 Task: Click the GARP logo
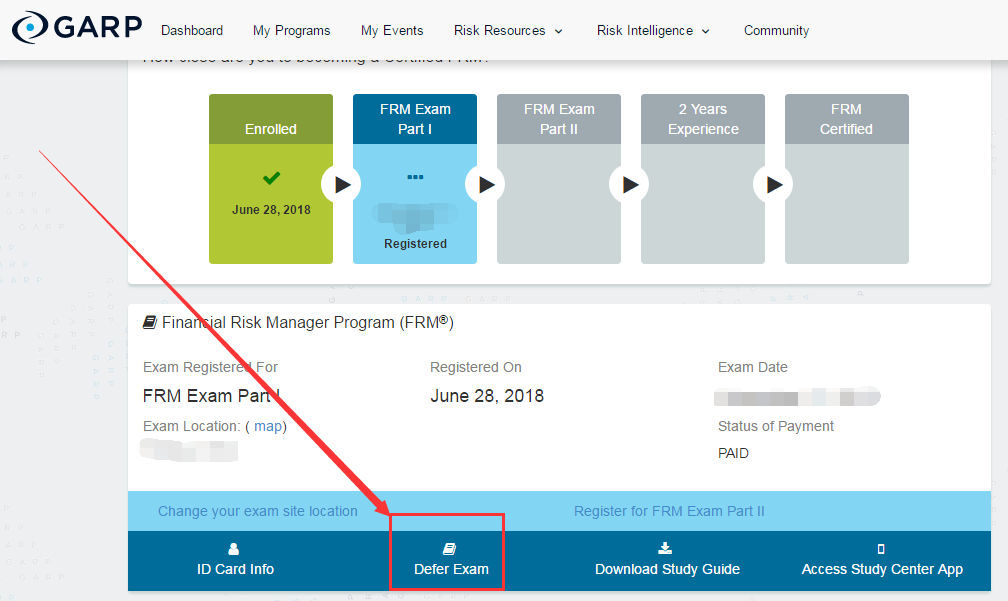pos(77,29)
